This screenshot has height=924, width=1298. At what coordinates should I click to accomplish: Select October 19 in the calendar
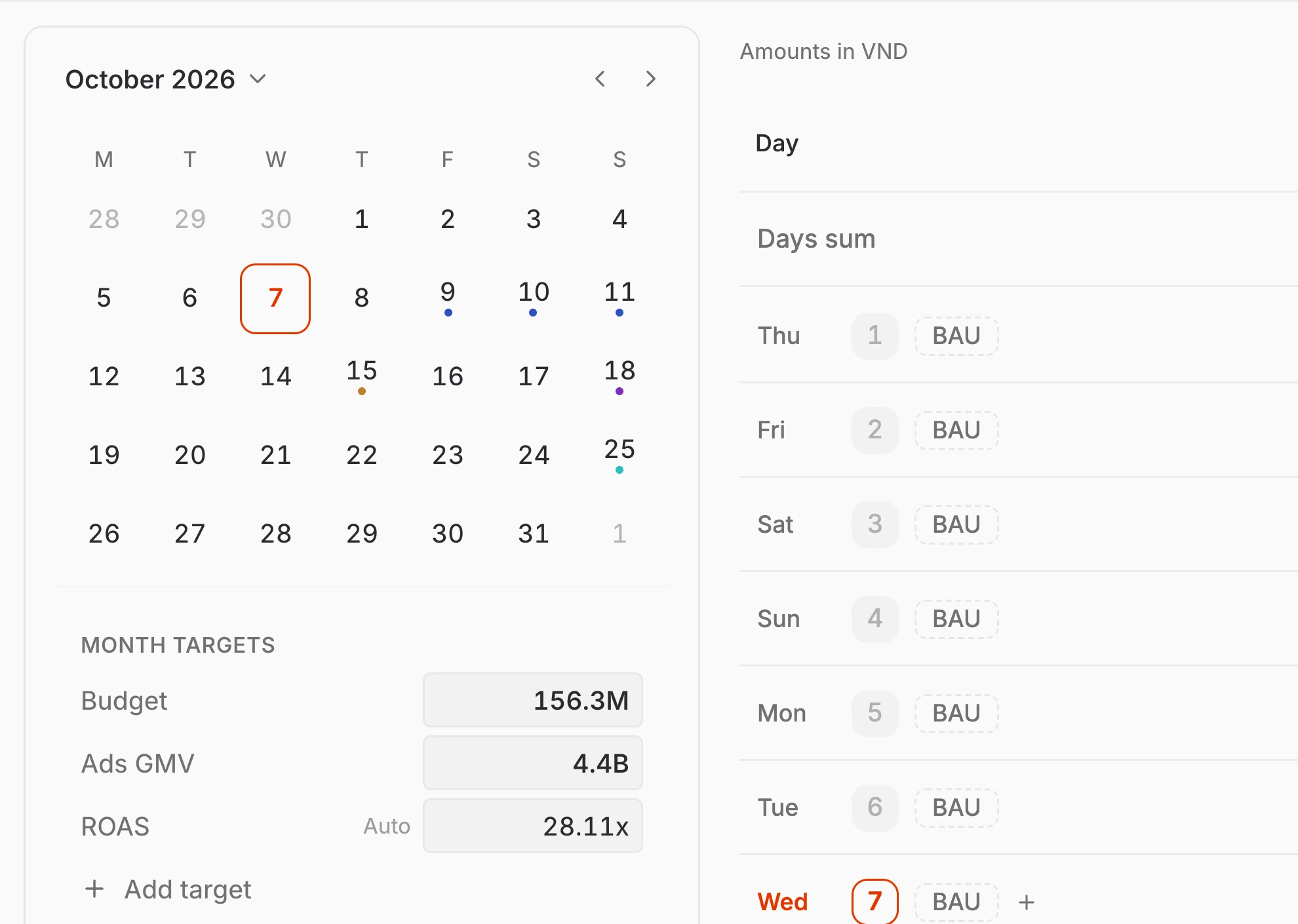(104, 455)
